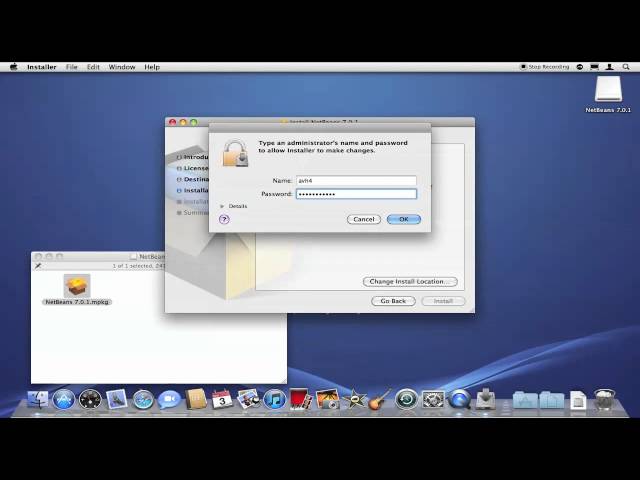640x480 pixels.
Task: Open Time Machine in the Dock
Action: 406,399
